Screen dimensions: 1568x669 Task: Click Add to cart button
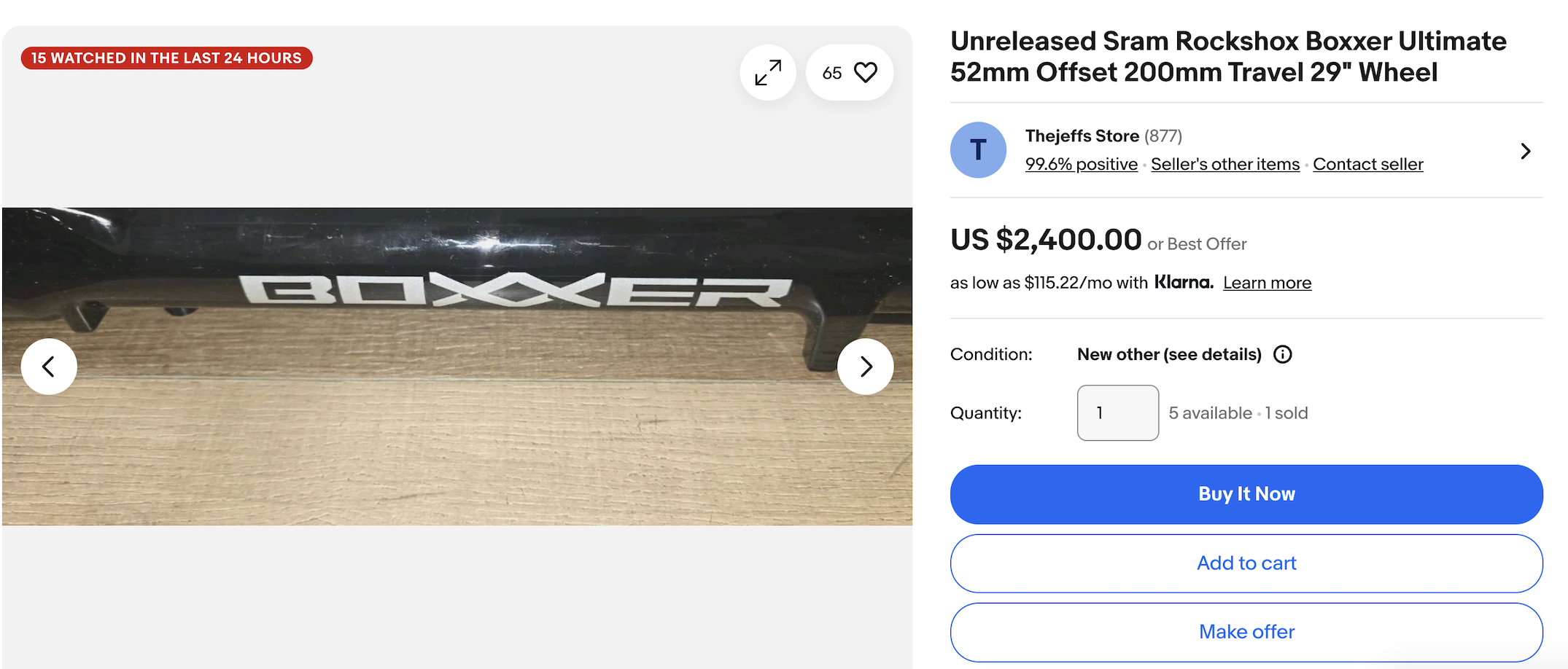1246,563
